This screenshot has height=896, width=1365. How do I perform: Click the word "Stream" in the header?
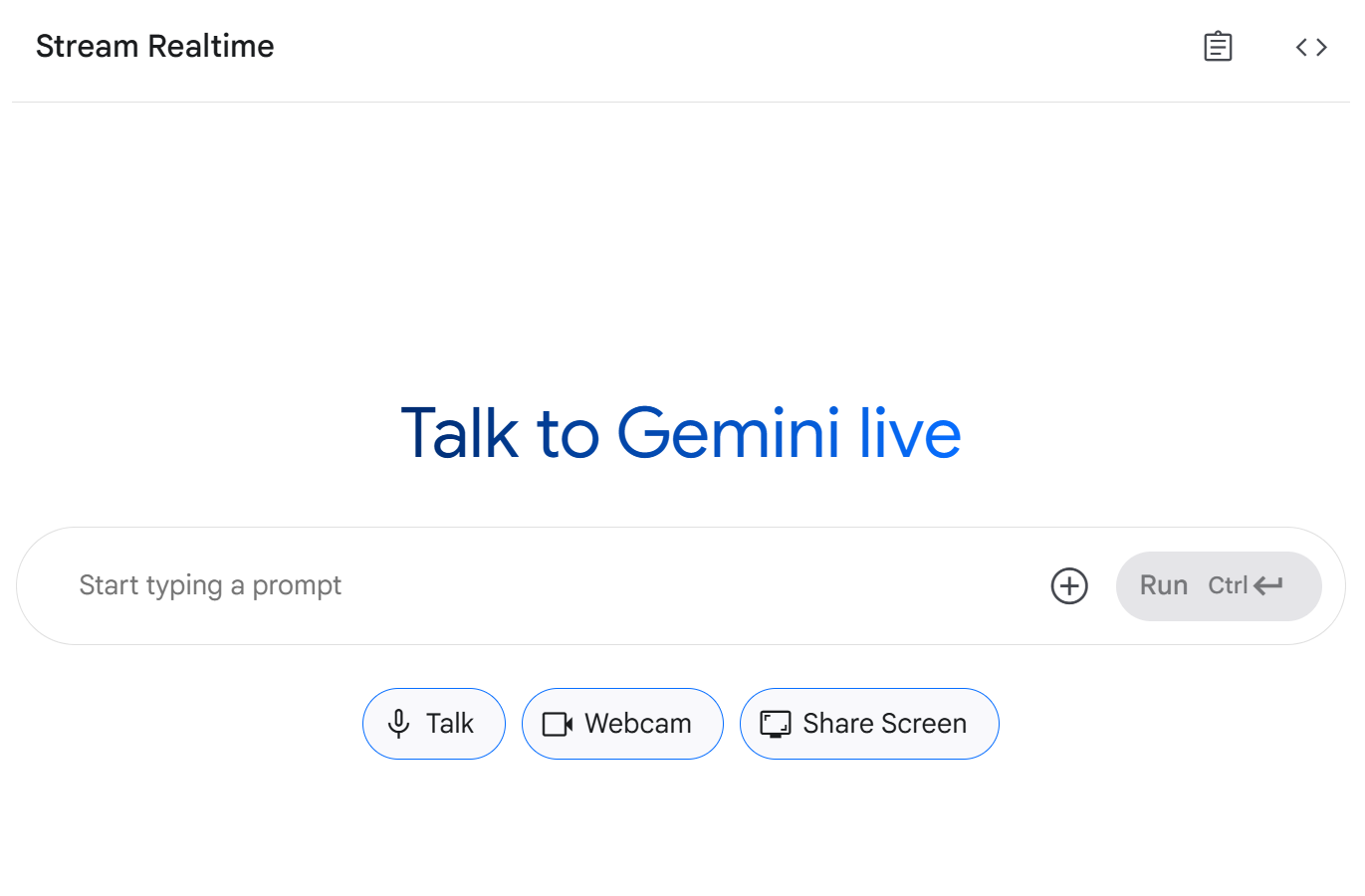coord(88,47)
